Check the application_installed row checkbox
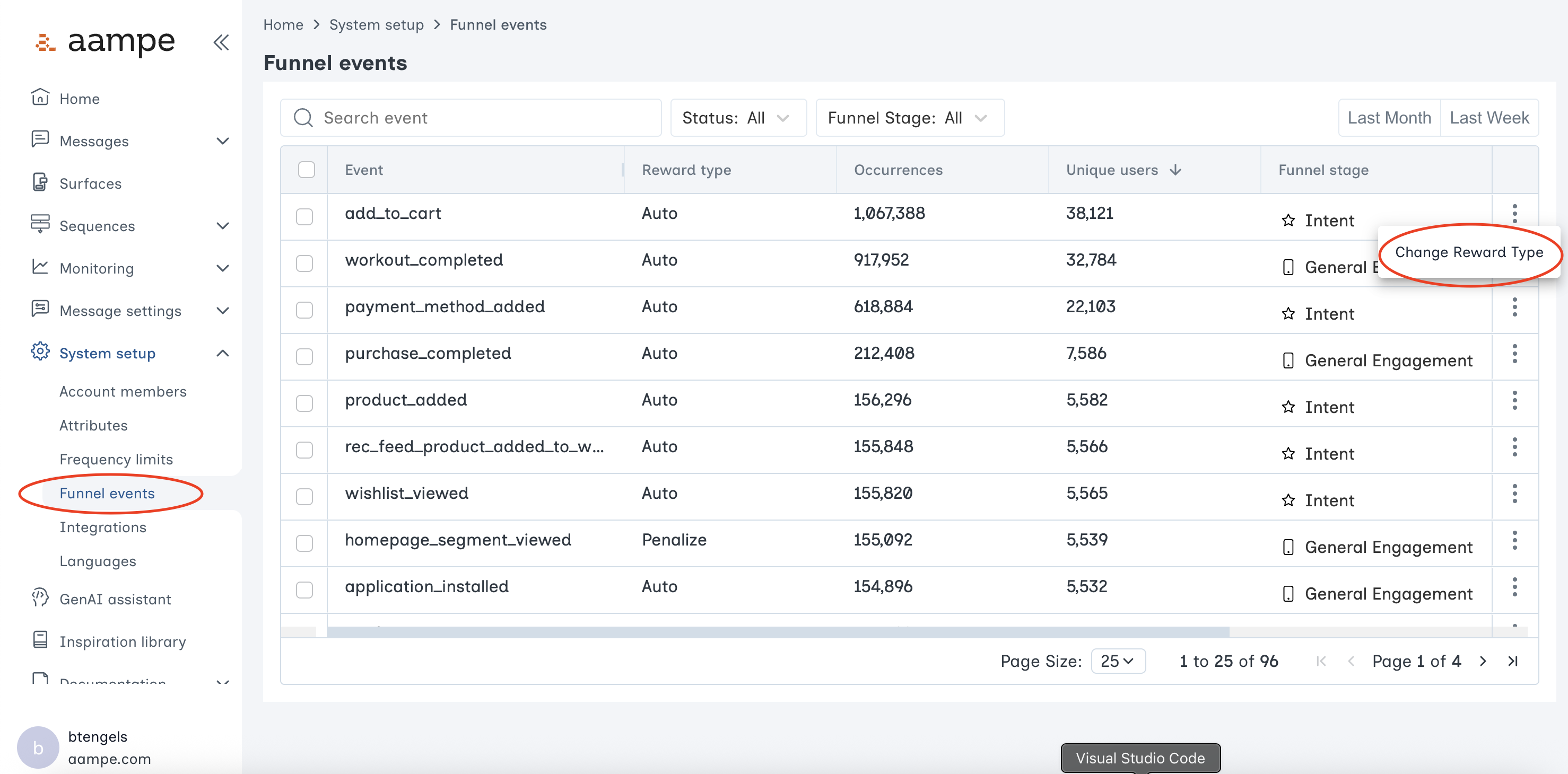 304,590
